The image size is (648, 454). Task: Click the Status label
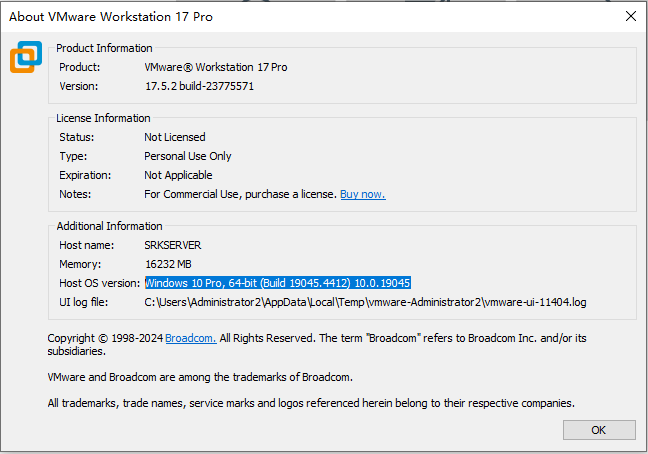click(76, 137)
